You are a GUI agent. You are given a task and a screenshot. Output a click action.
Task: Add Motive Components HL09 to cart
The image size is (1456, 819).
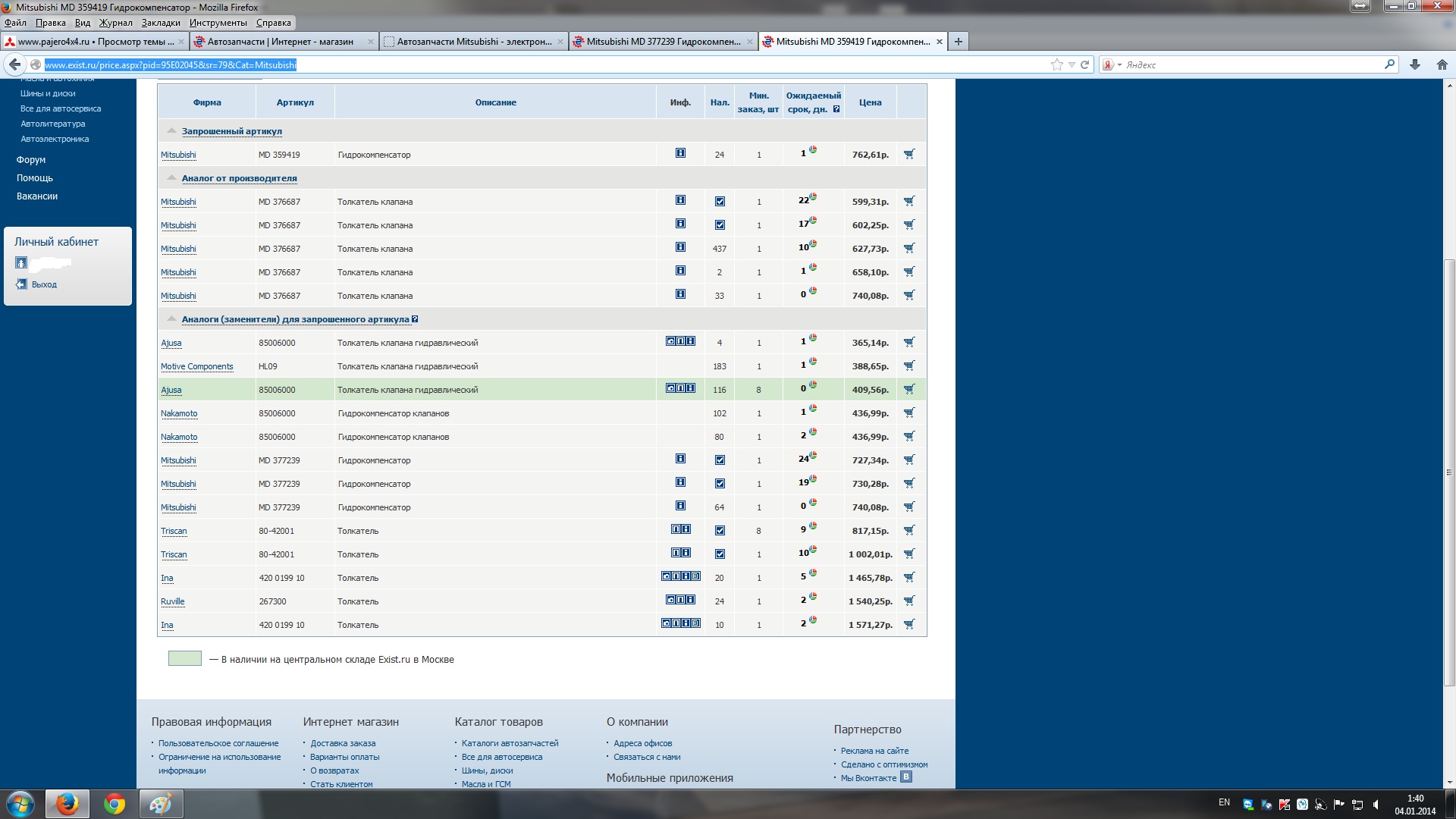(909, 366)
